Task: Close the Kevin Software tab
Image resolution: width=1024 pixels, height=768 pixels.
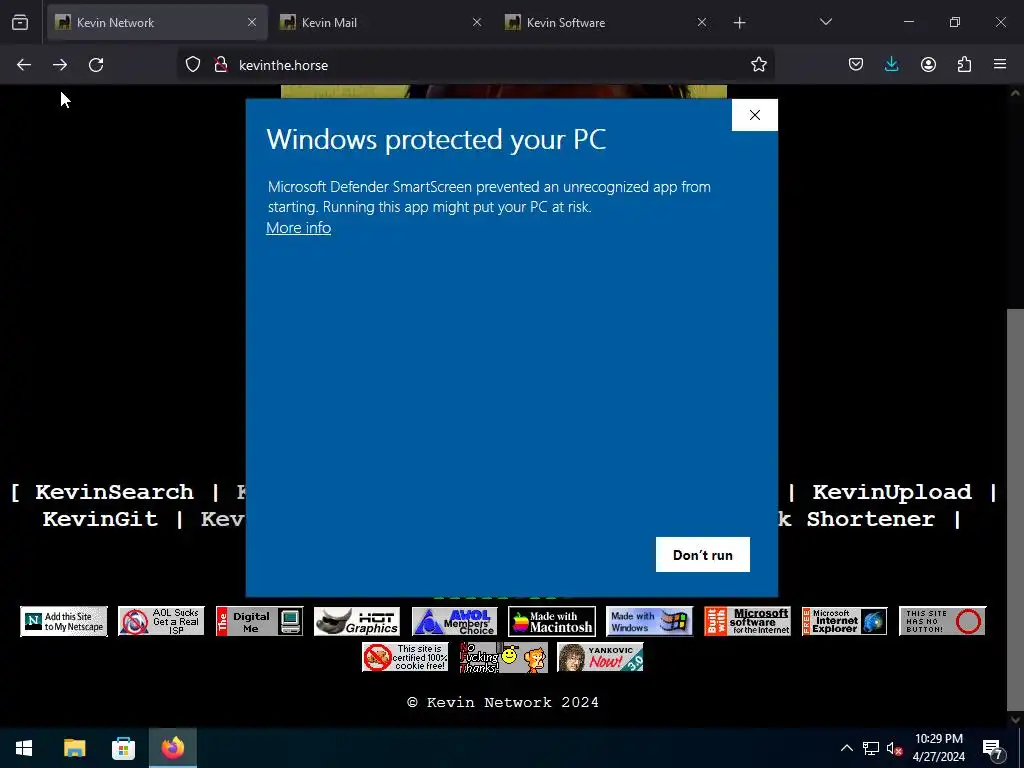Action: pyautogui.click(x=702, y=22)
